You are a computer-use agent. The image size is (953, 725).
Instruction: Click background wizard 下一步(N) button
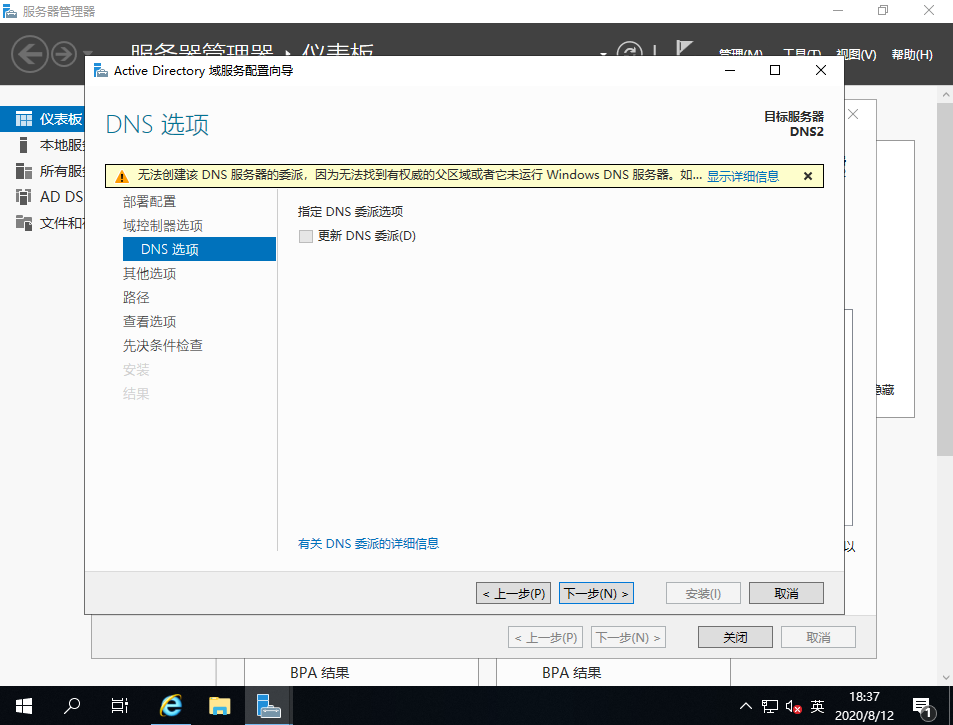pos(628,637)
